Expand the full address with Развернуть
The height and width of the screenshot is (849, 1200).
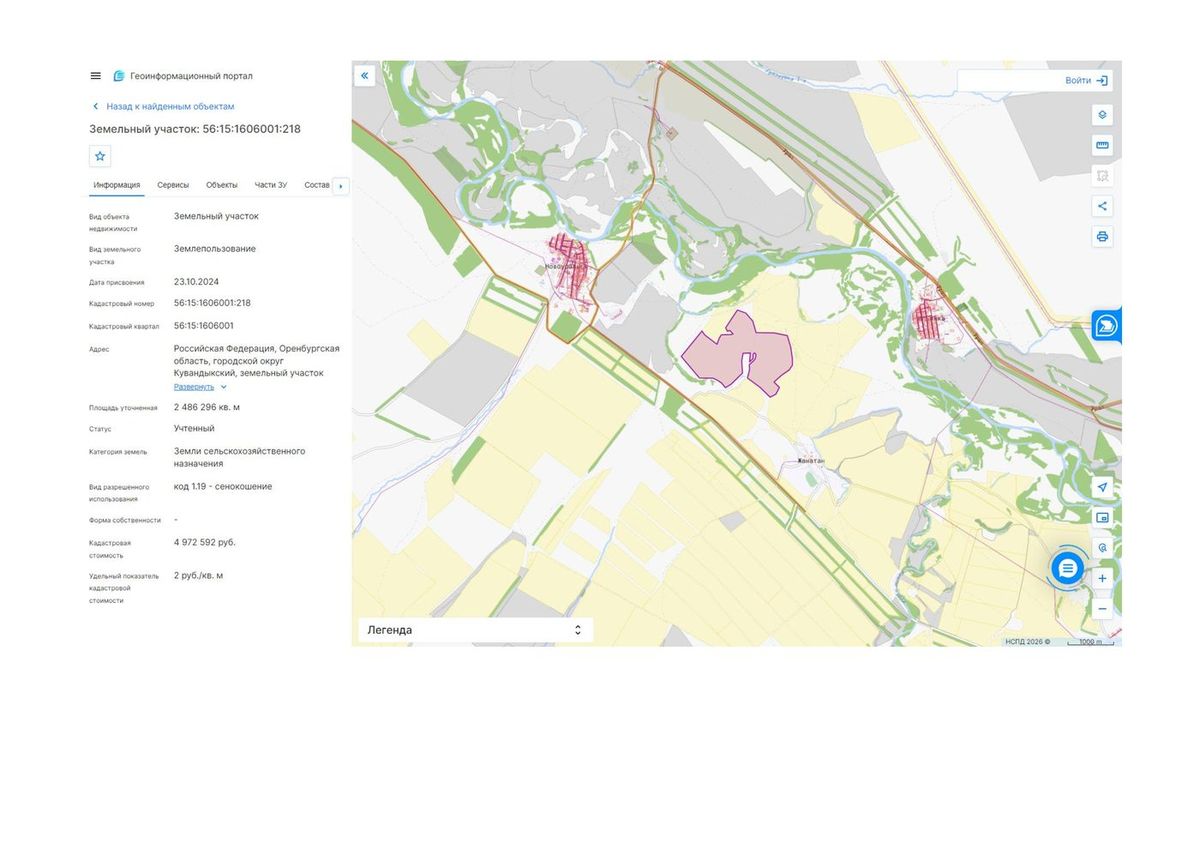200,387
